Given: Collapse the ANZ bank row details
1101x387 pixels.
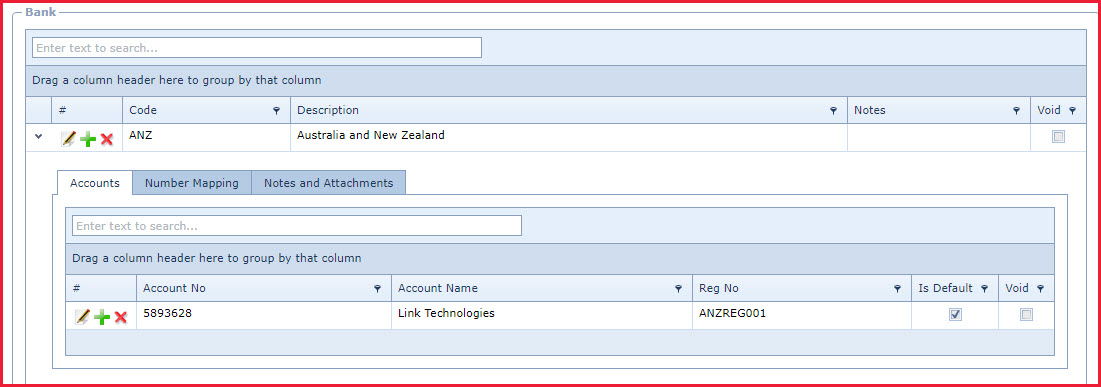Looking at the screenshot, I should coord(39,137).
